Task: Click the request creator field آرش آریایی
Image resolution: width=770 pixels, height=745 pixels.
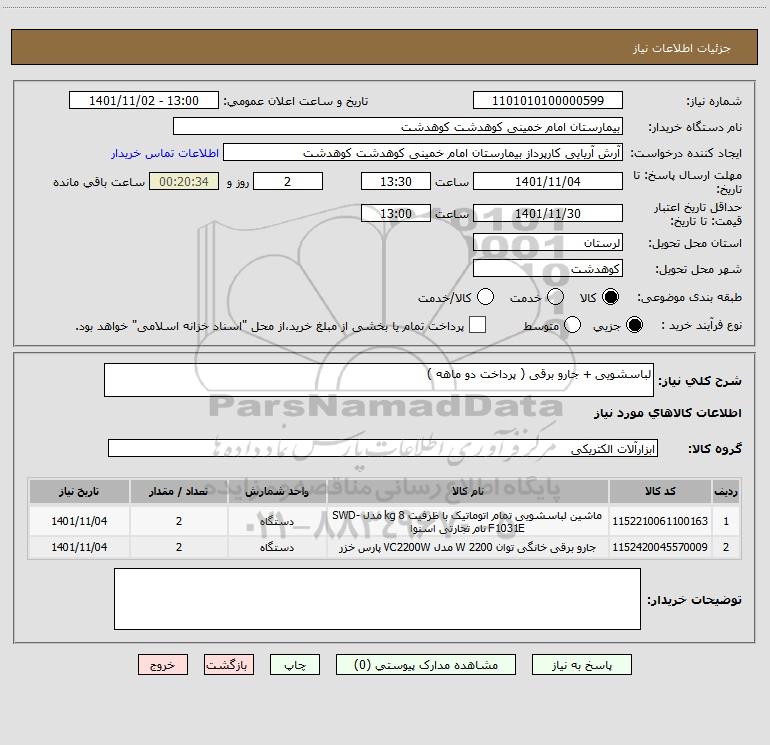Action: [x=423, y=153]
